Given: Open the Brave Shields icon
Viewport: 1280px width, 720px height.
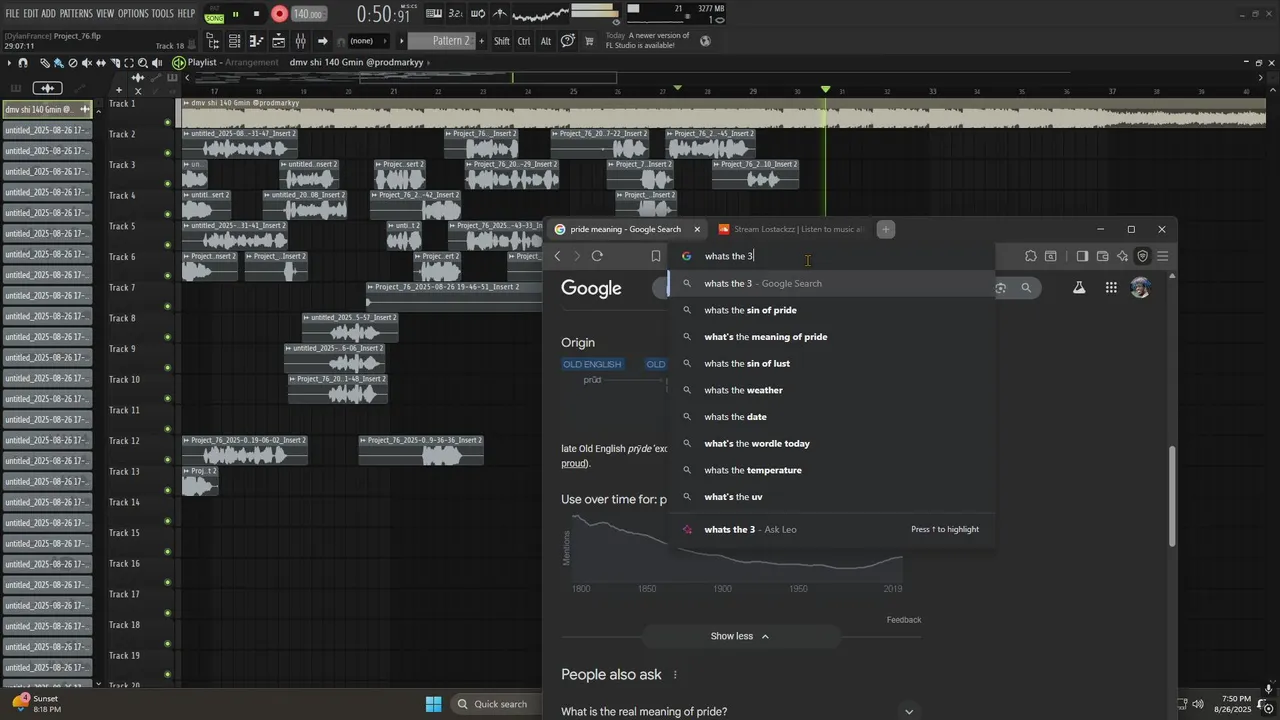Looking at the screenshot, I should coord(1143,256).
